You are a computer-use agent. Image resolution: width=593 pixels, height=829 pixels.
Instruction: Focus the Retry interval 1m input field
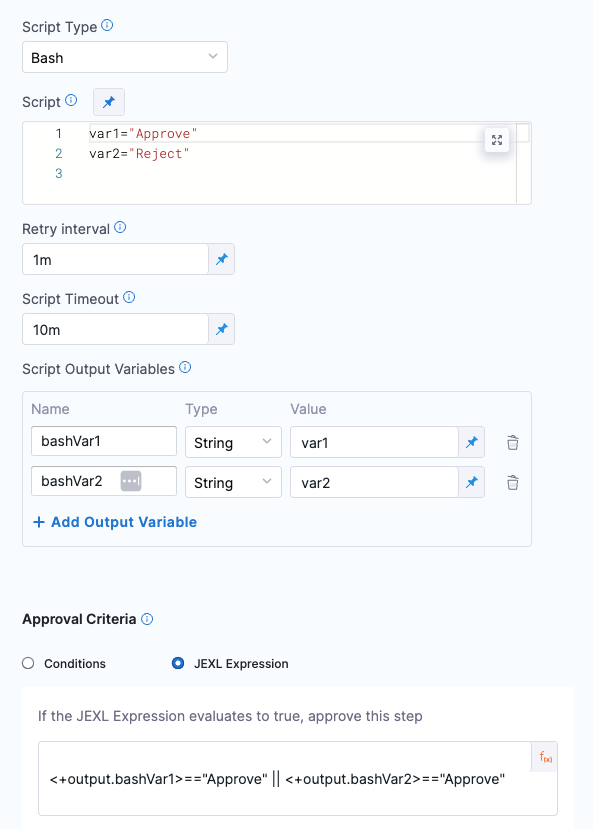[115, 259]
